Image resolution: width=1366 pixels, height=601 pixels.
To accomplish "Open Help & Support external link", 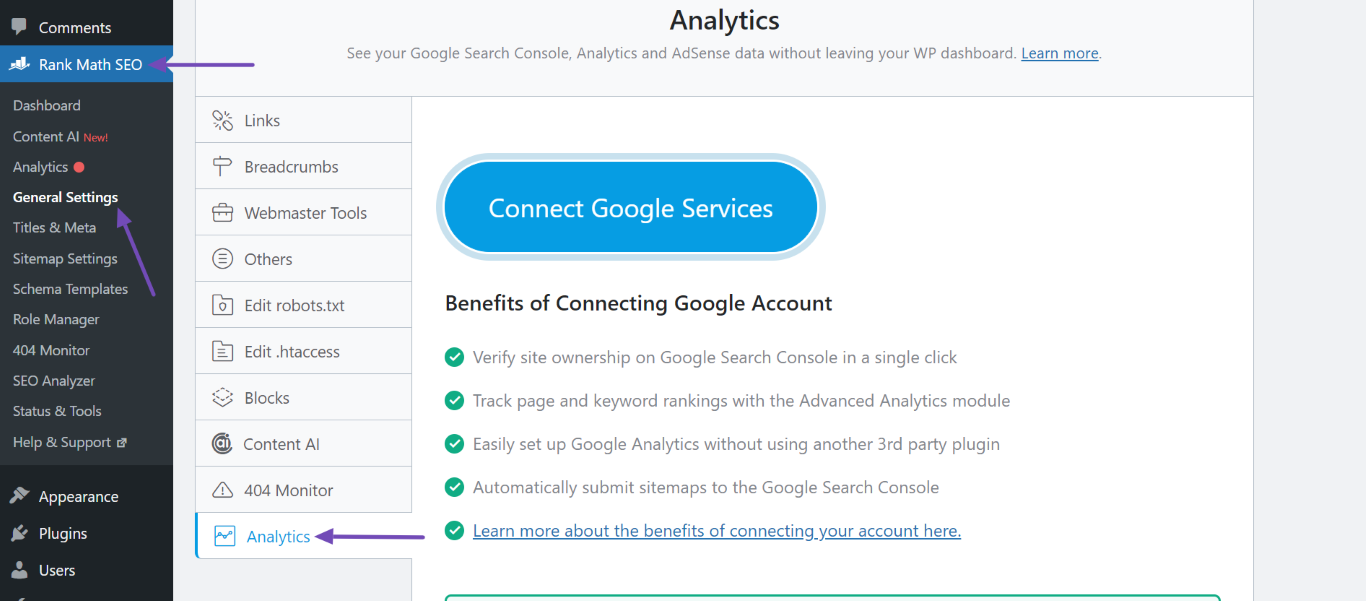I will point(64,441).
